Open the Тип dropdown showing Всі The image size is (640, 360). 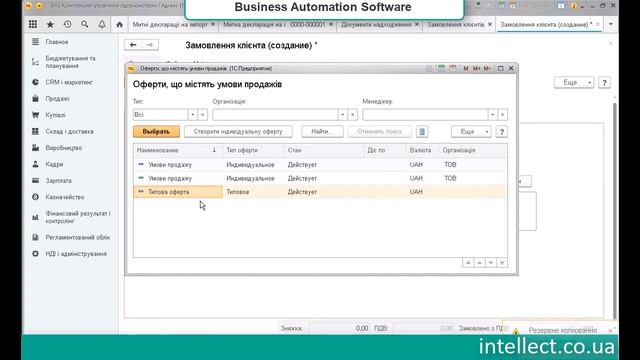(193, 115)
